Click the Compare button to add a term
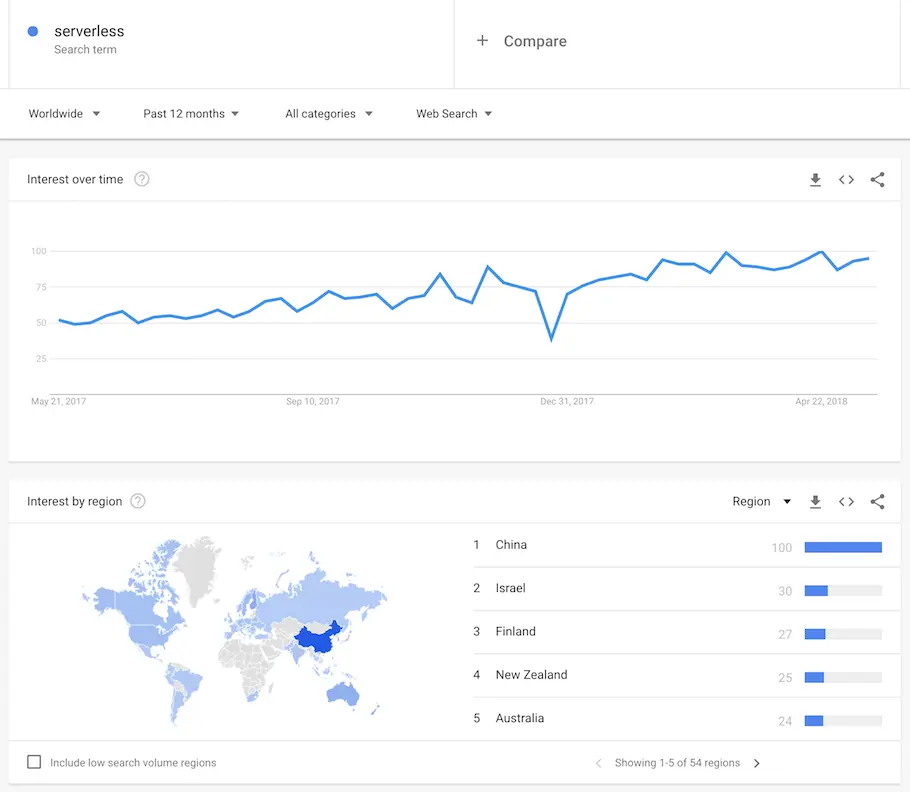Image resolution: width=910 pixels, height=792 pixels. click(521, 41)
